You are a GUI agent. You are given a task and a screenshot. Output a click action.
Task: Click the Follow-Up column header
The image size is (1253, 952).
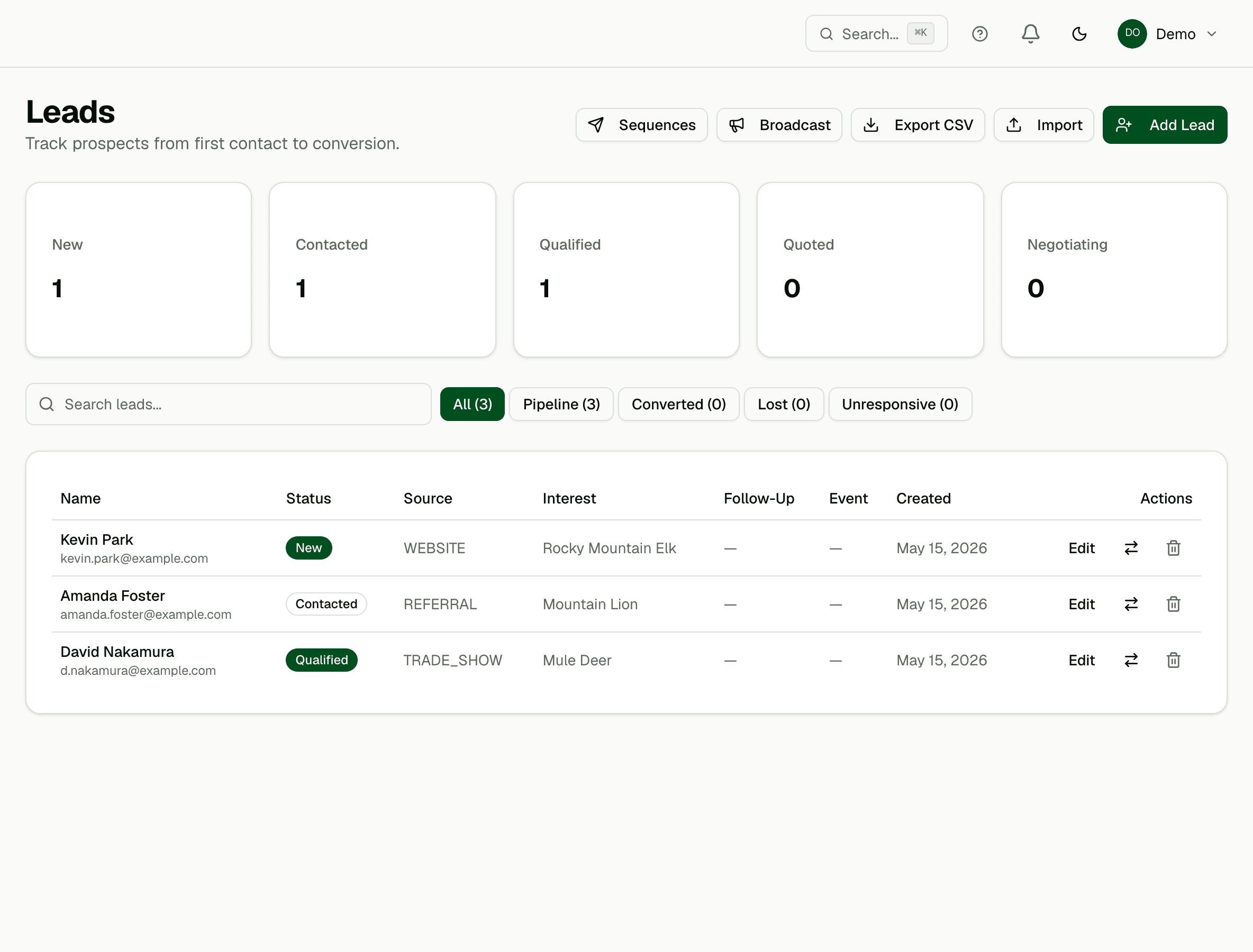[759, 498]
